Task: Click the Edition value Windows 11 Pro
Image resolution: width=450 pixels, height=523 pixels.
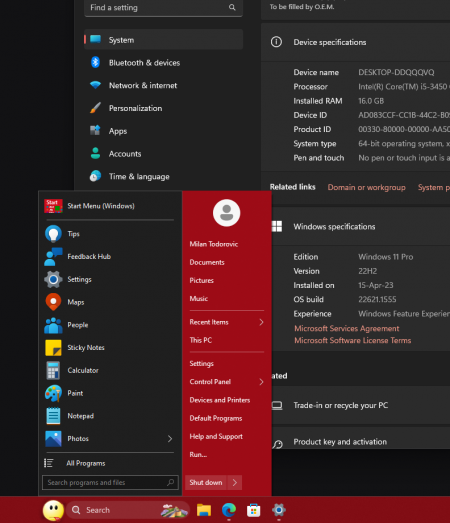Action: pos(386,257)
